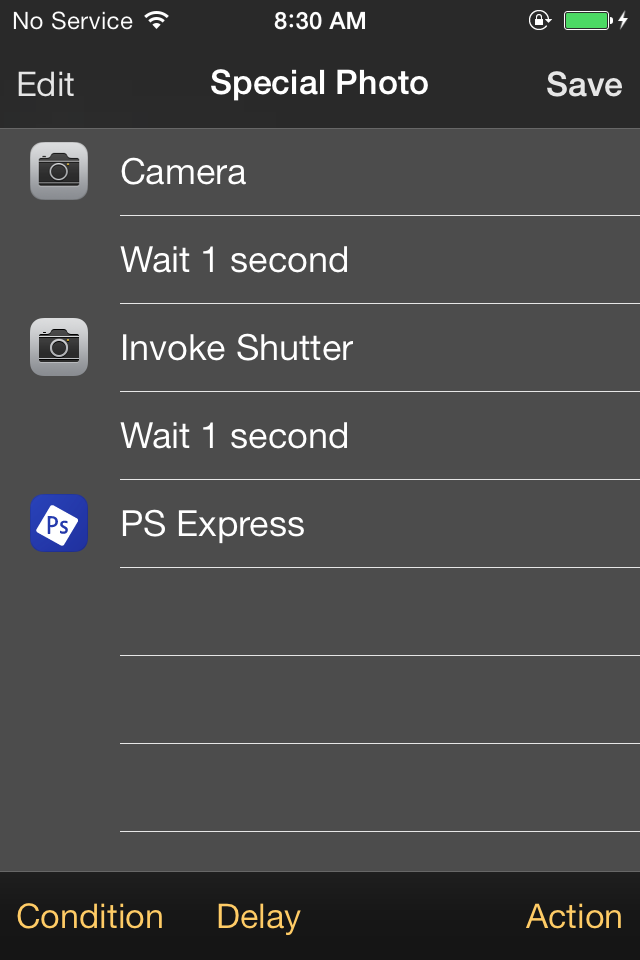The height and width of the screenshot is (960, 640).
Task: Select the Camera step row
Action: pos(300,171)
